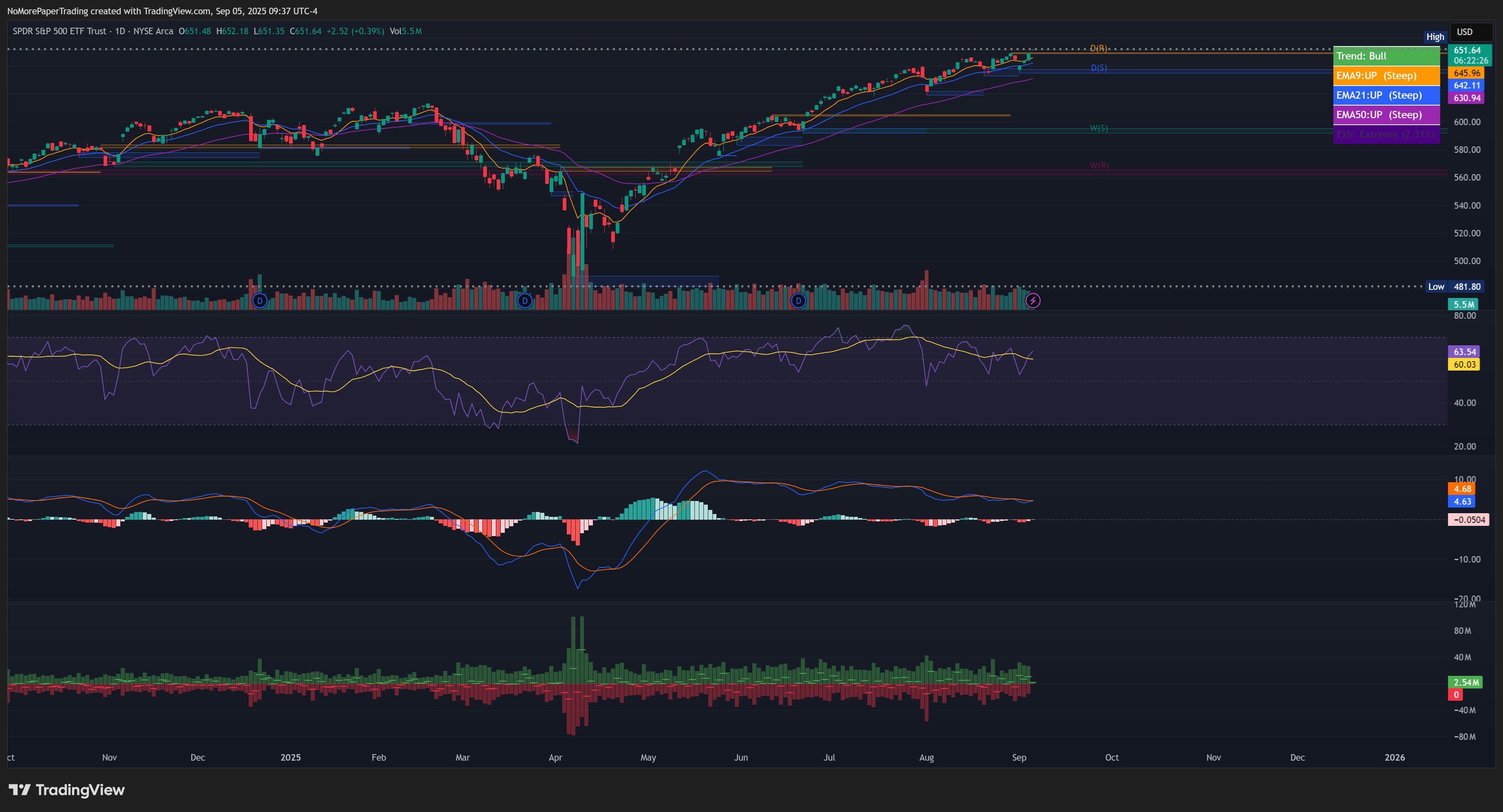Screen dimensions: 1503x812
Task: Click the EMA9:UP (Steep) row
Action: (1386, 76)
